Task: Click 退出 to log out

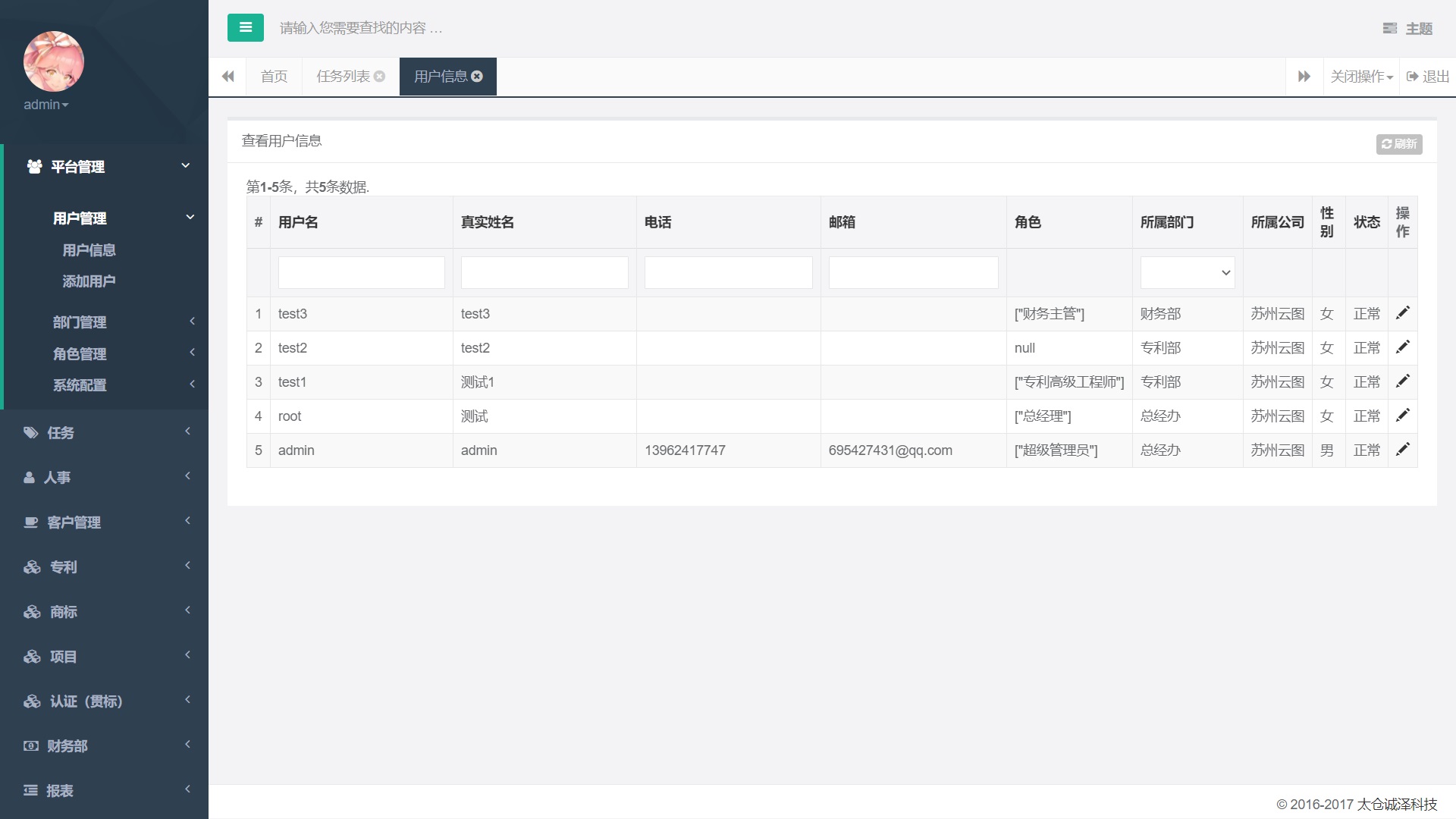Action: [1428, 77]
